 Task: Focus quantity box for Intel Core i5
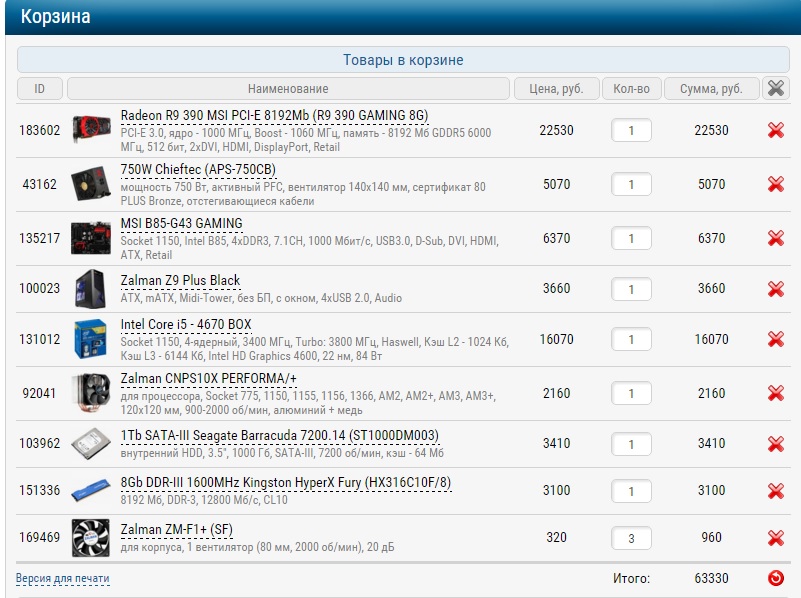pyautogui.click(x=631, y=340)
